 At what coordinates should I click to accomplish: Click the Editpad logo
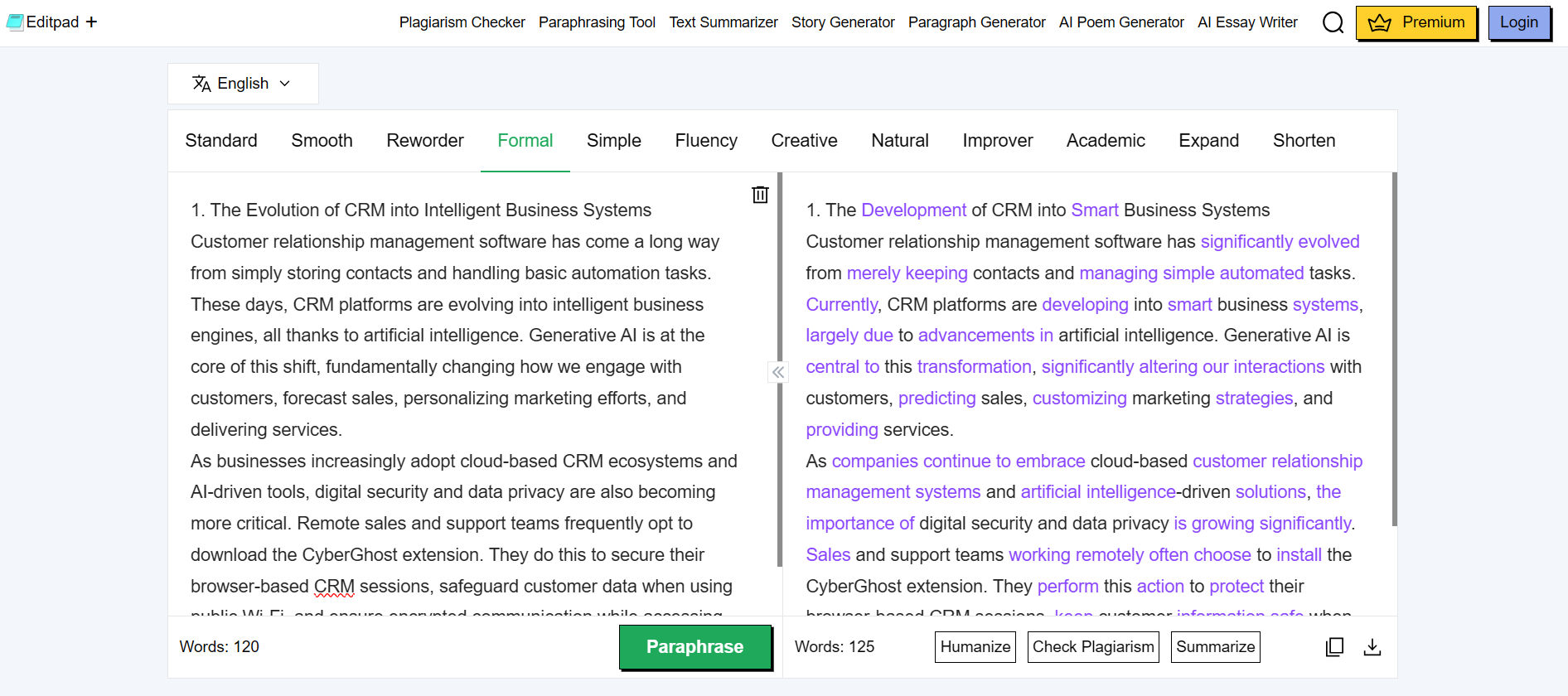click(x=43, y=22)
